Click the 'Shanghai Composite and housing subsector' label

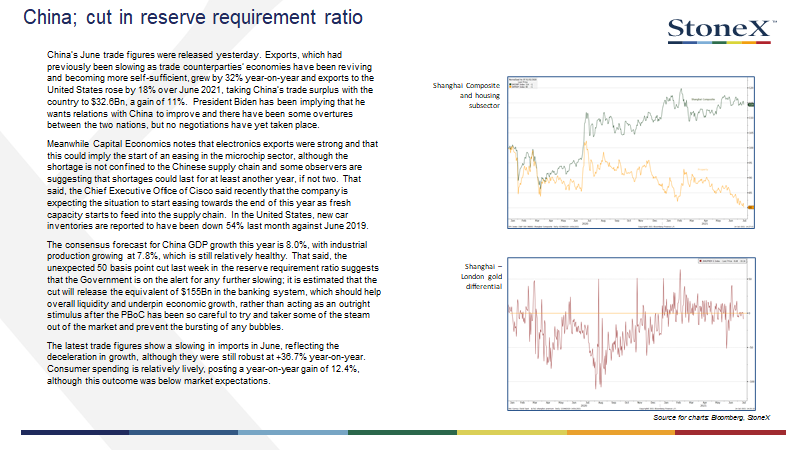point(466,95)
